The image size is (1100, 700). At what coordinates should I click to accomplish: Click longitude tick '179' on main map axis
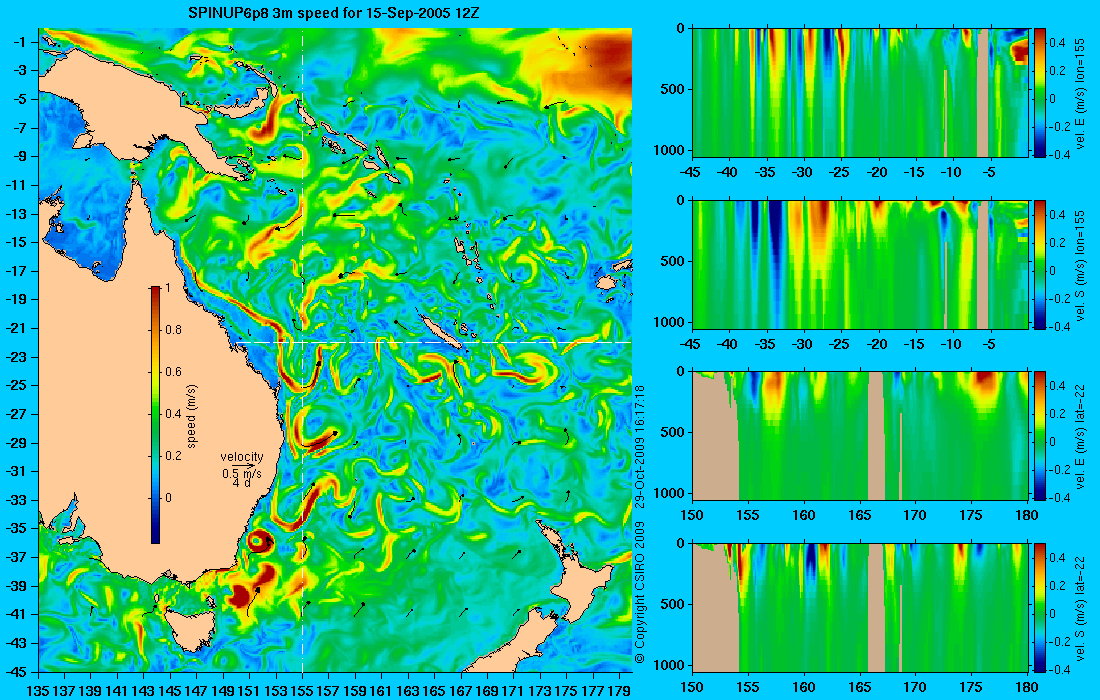[619, 691]
